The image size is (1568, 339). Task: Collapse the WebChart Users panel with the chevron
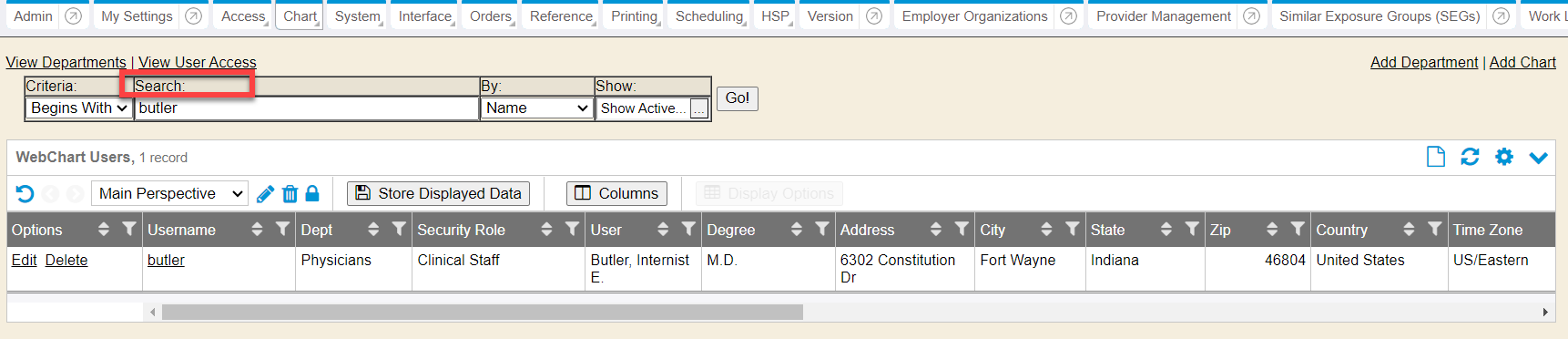[1539, 158]
